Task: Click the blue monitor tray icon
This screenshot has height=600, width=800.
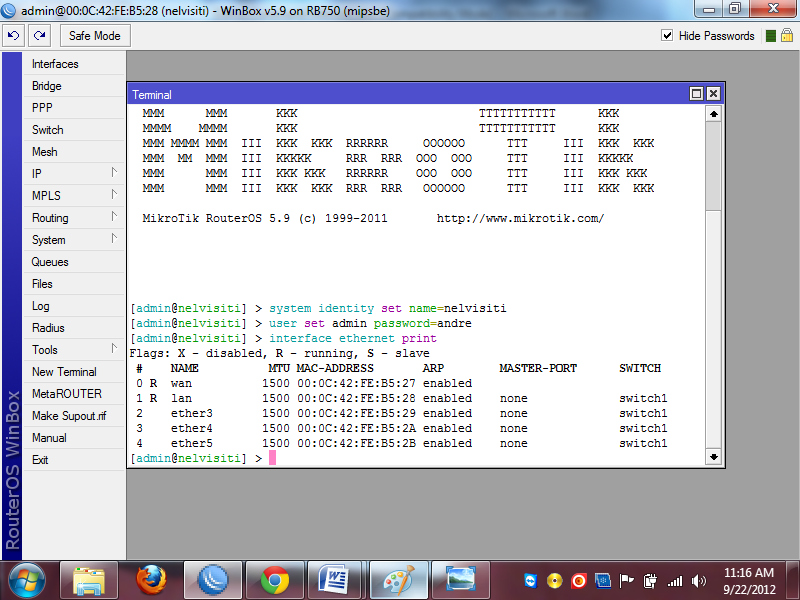Action: coord(603,581)
